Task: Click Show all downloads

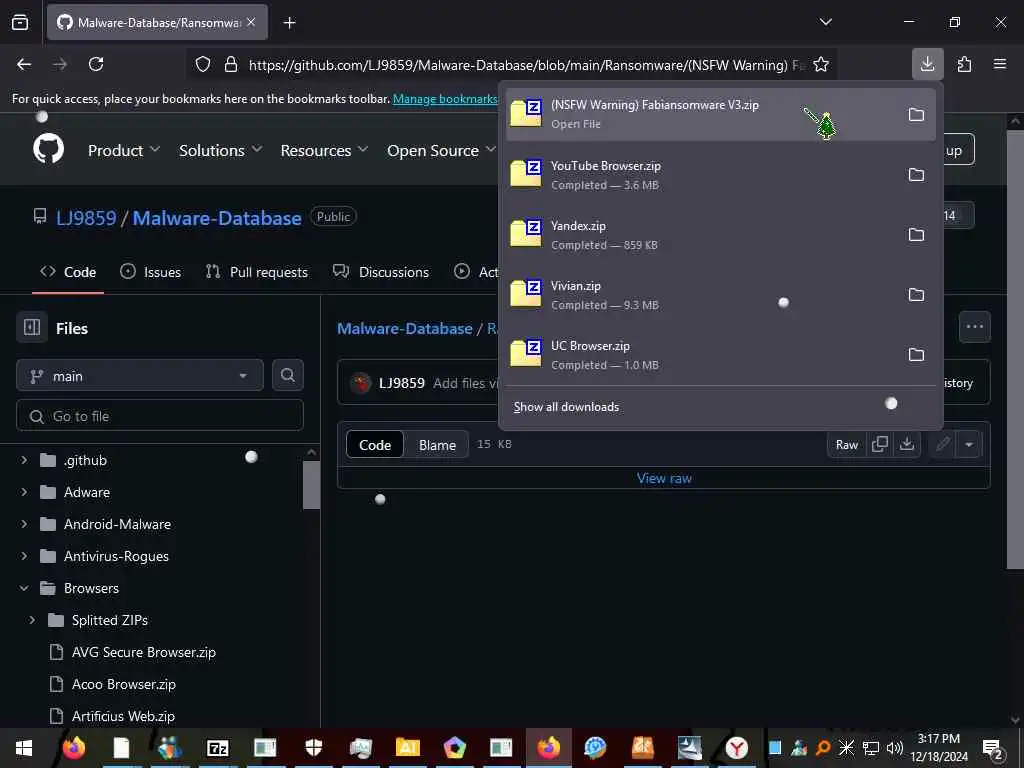Action: click(x=566, y=407)
